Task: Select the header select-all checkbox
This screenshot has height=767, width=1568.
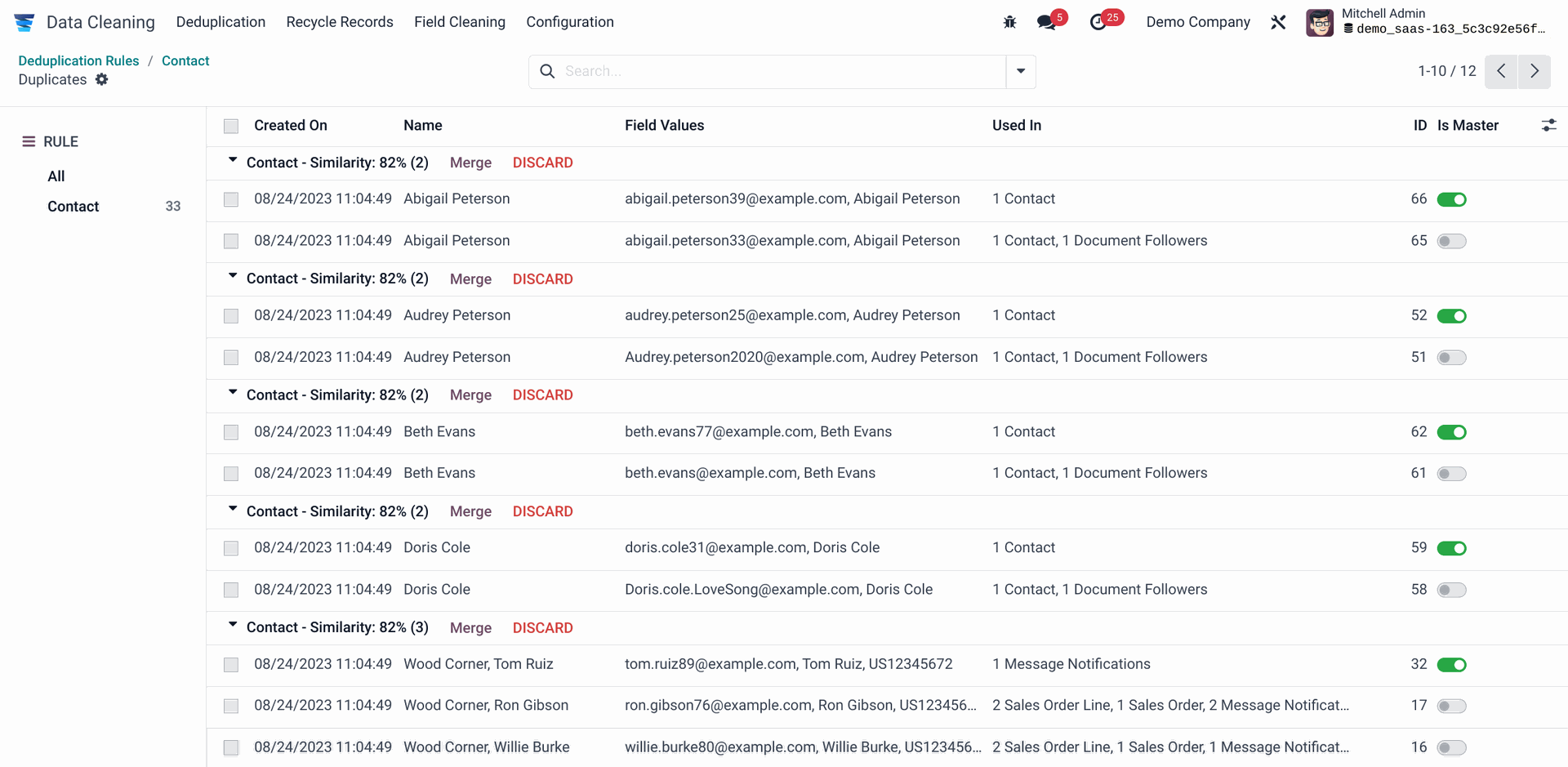Action: 231,126
